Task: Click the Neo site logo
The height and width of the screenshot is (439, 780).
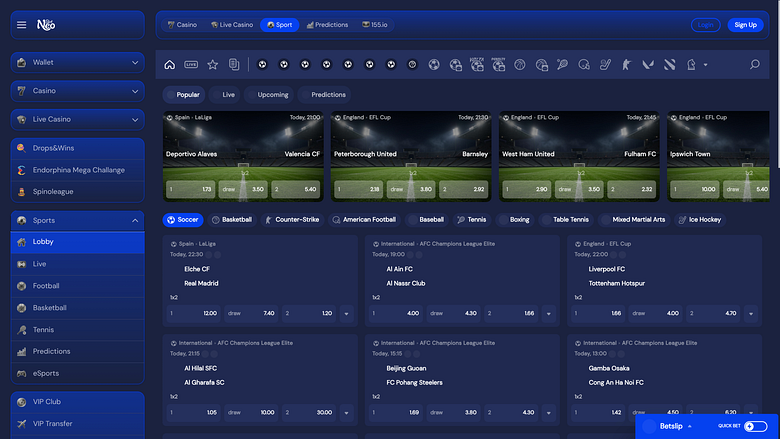Action: 46,24
